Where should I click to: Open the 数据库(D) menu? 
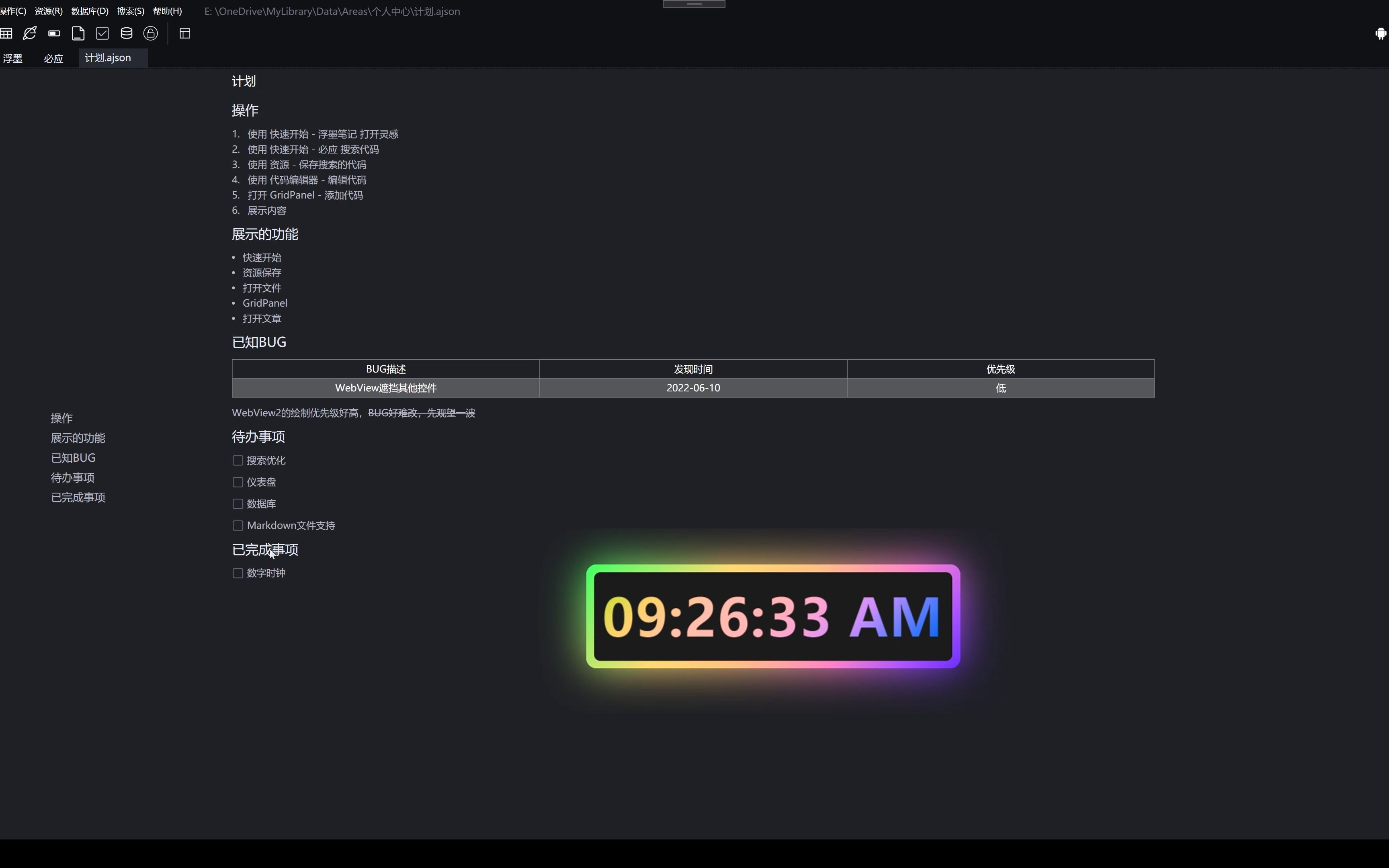click(x=90, y=11)
